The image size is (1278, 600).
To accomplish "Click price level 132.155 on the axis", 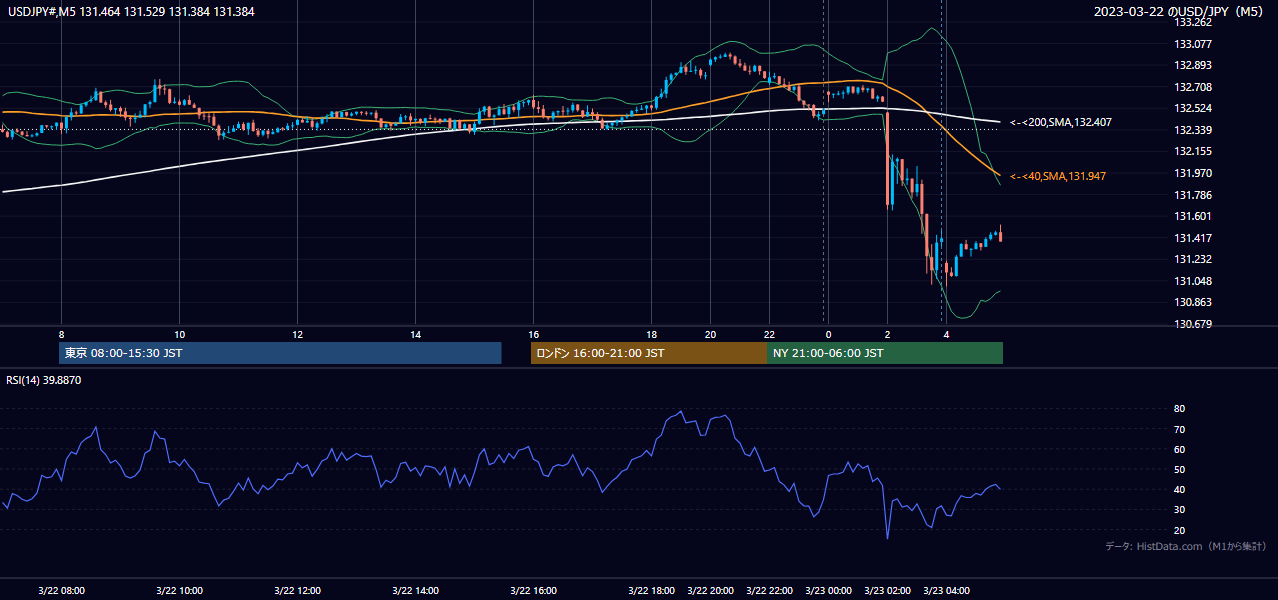I will pyautogui.click(x=1192, y=151).
